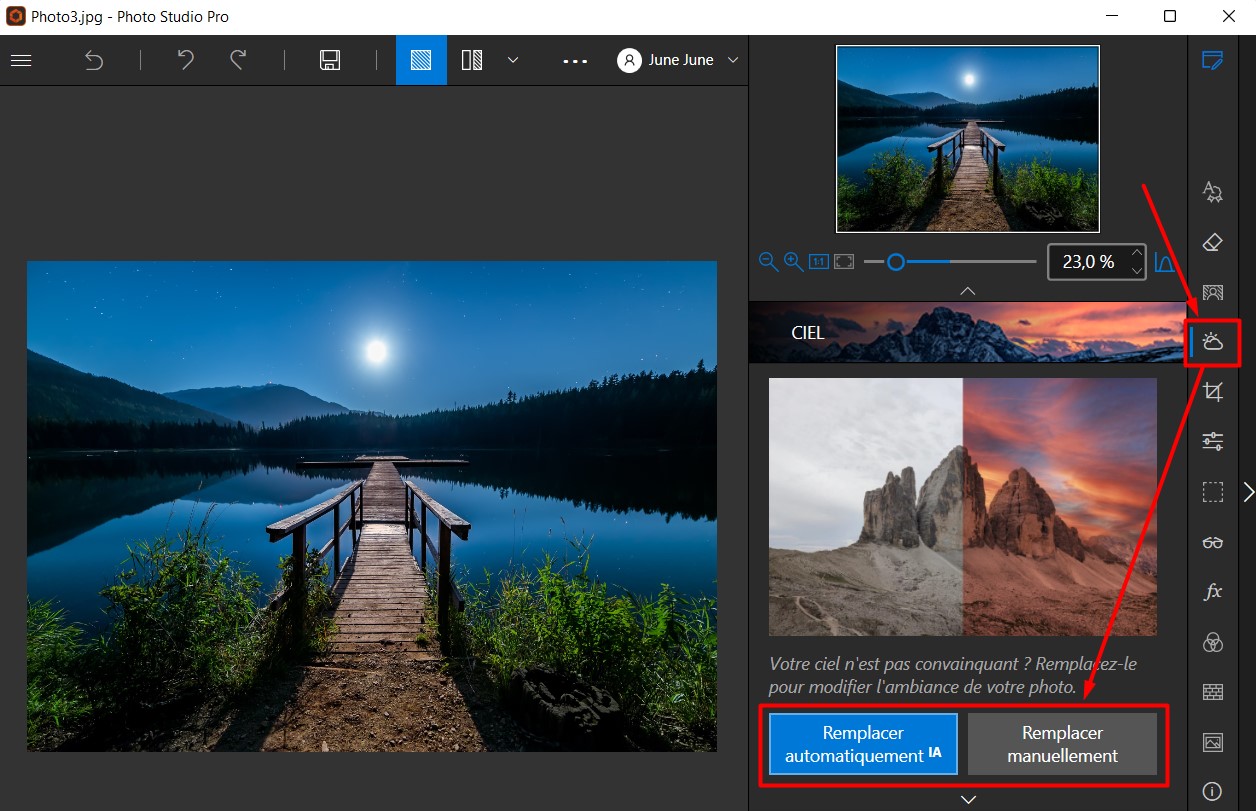Open the adjustment sliders tool

click(1212, 441)
